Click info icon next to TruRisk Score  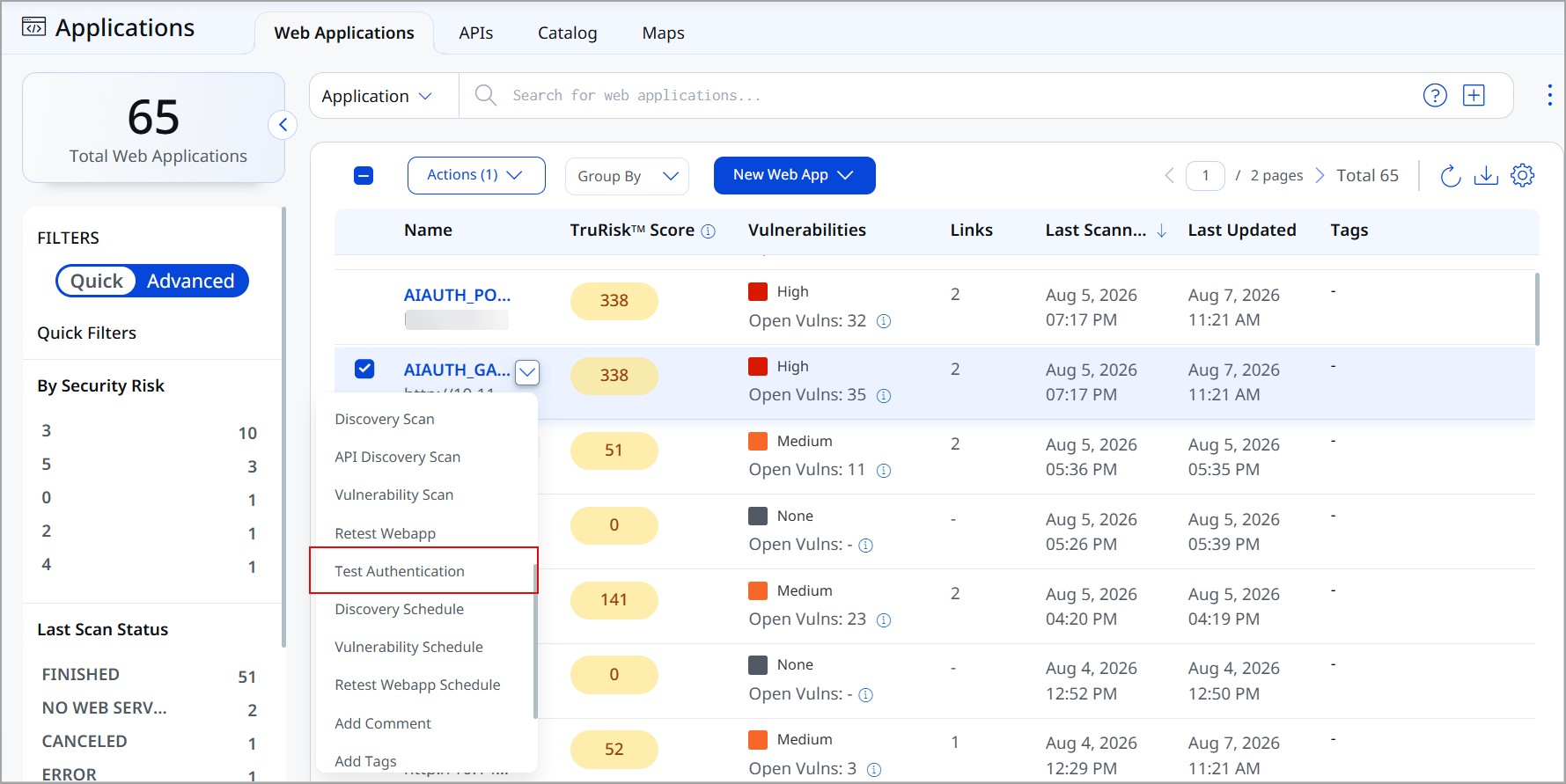708,231
